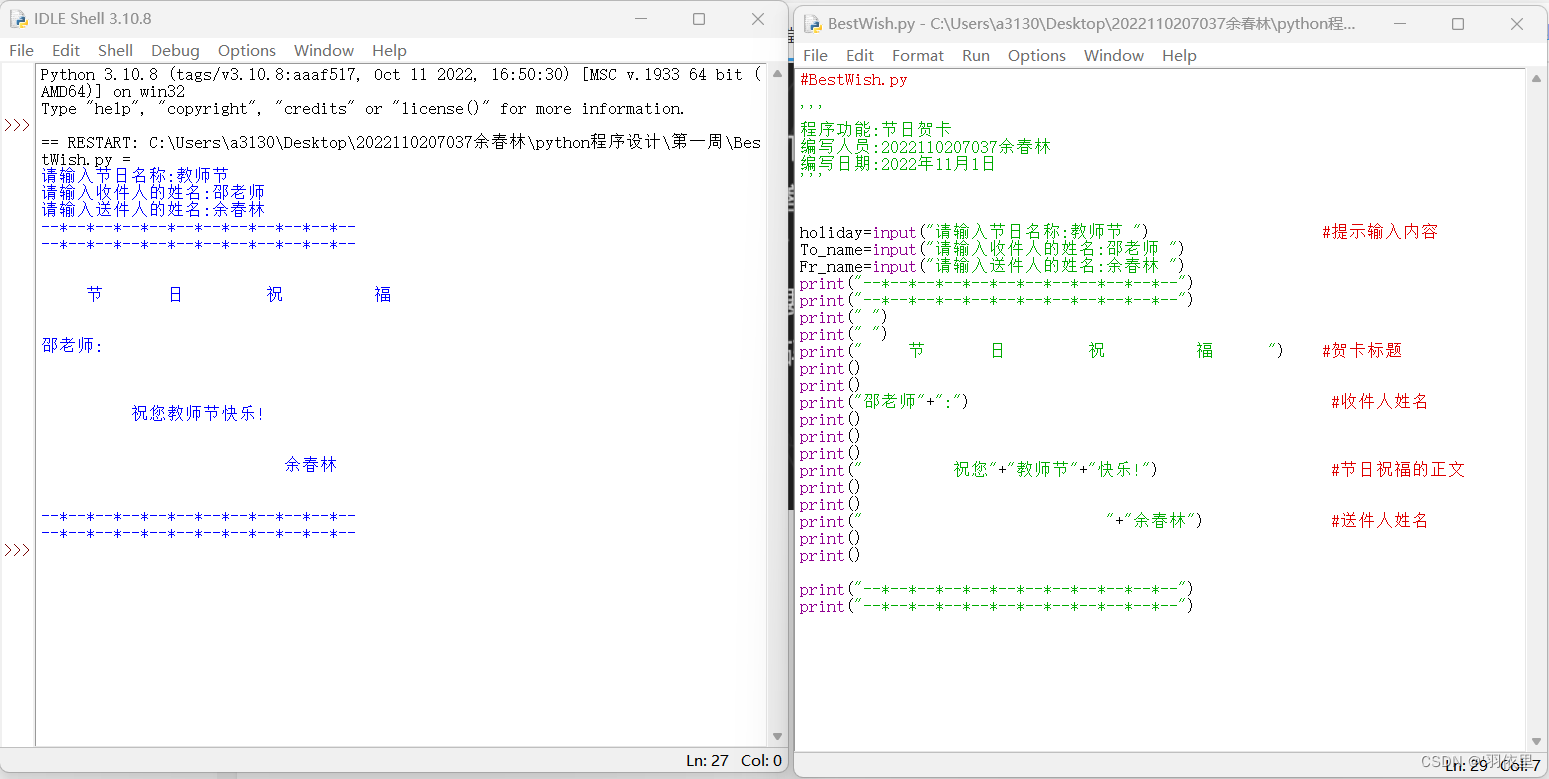Screen dimensions: 1549x779
Task: Open the Options menu in IDLE Shell
Action: [x=246, y=50]
